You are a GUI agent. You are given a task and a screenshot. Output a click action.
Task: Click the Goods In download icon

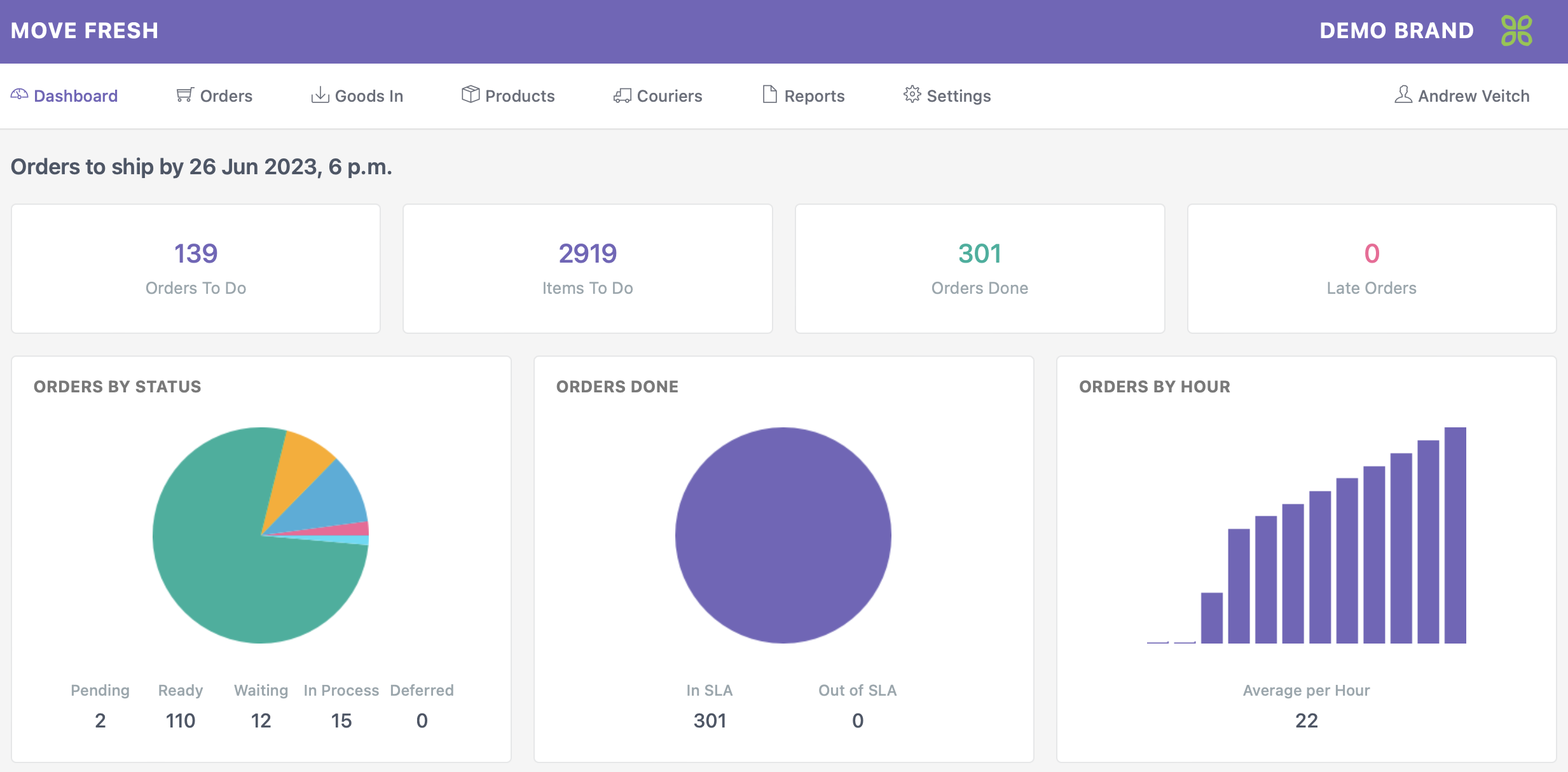pyautogui.click(x=320, y=95)
